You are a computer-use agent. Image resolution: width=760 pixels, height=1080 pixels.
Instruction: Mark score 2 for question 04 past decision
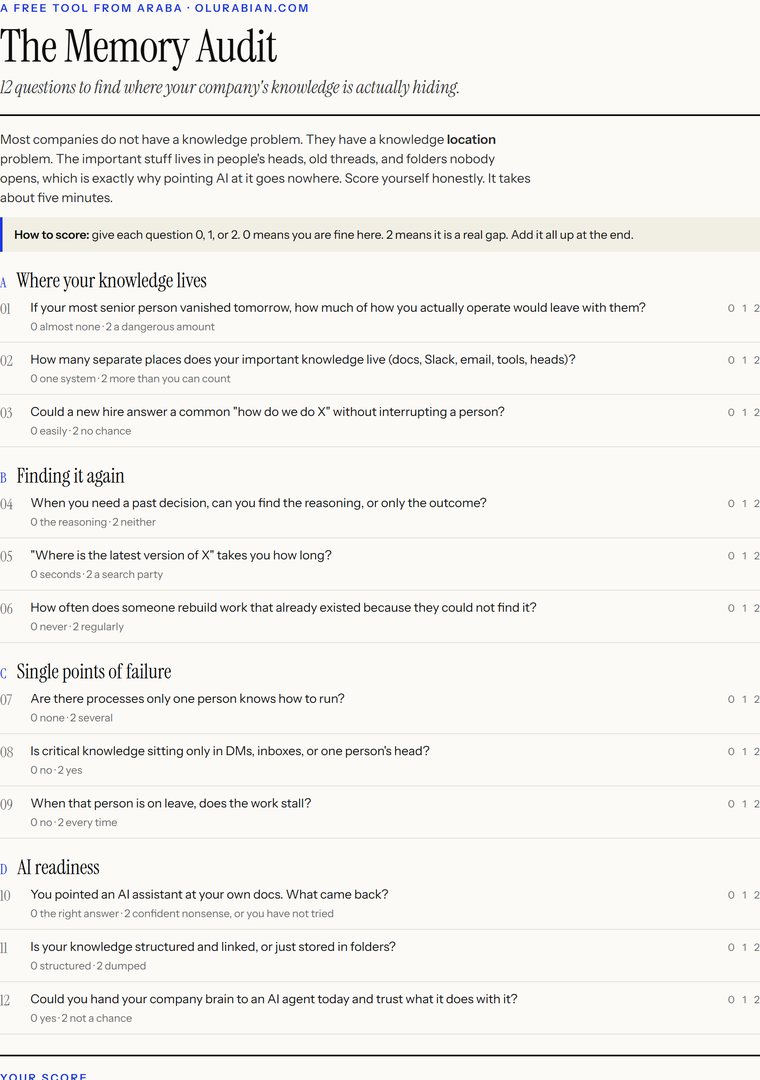(756, 503)
